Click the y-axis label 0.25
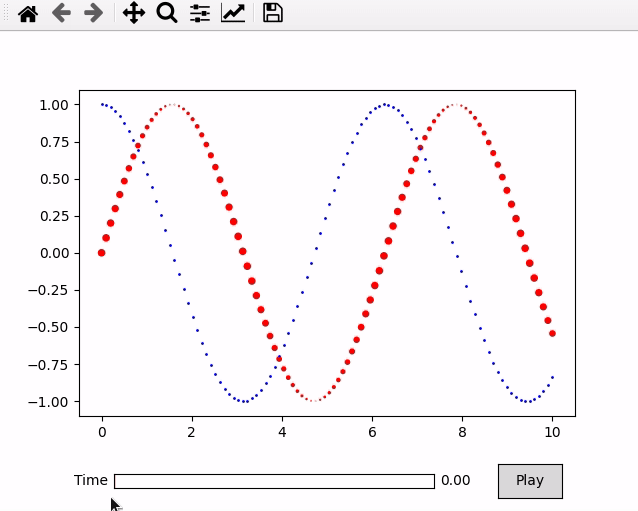 coord(54,216)
